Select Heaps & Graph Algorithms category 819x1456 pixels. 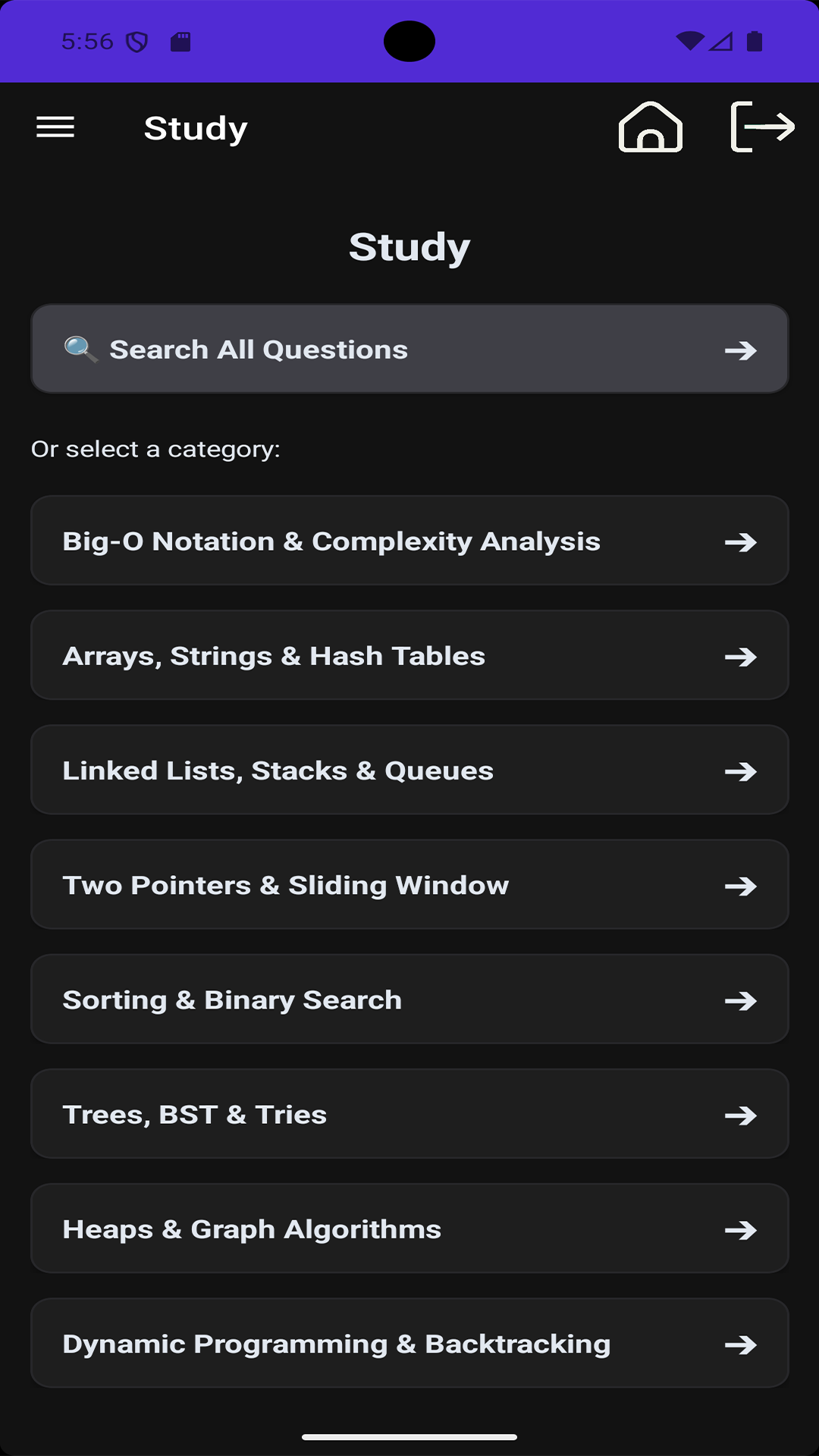click(x=409, y=1228)
